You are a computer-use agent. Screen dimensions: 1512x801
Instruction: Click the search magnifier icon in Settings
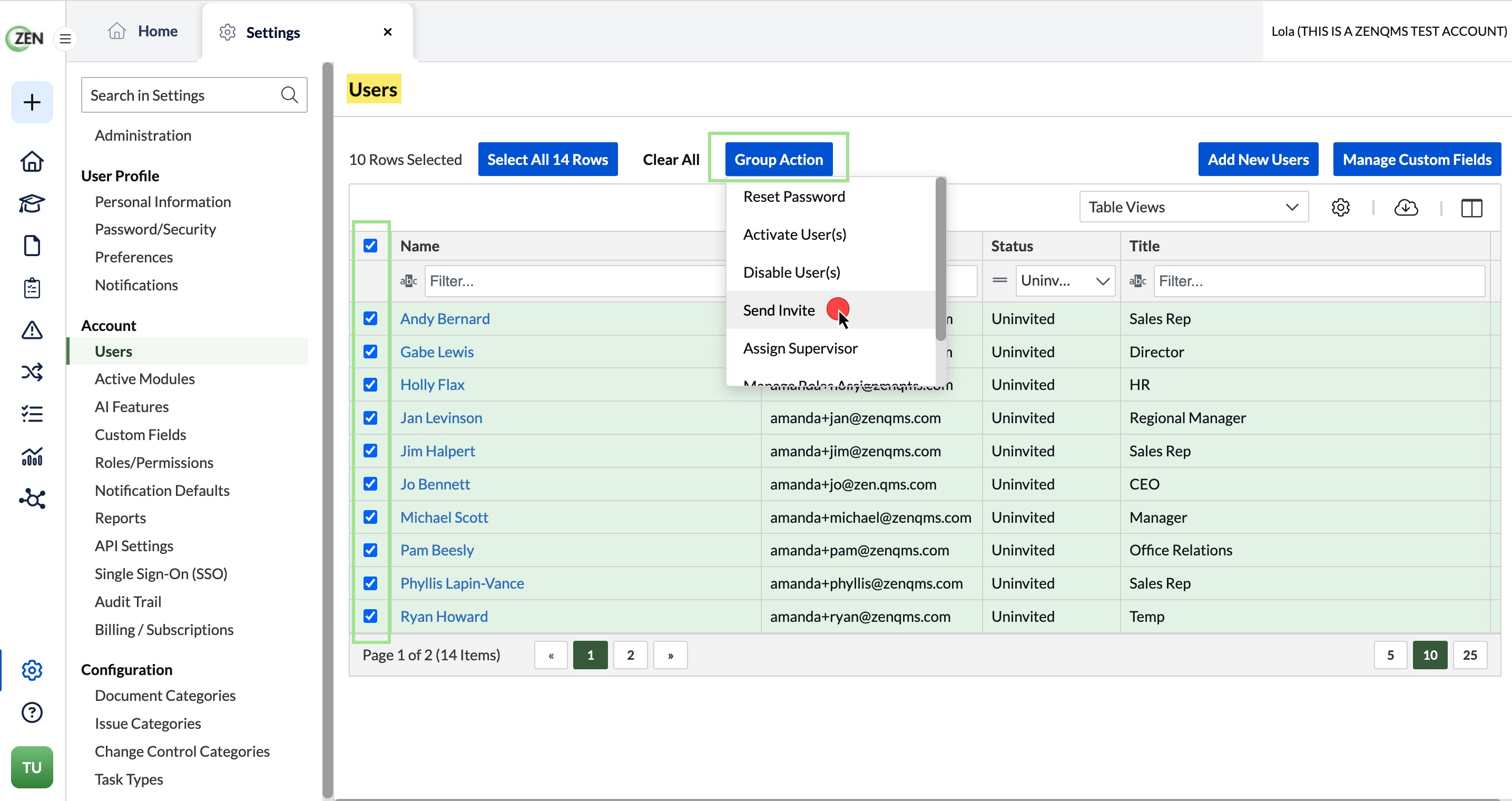click(289, 94)
